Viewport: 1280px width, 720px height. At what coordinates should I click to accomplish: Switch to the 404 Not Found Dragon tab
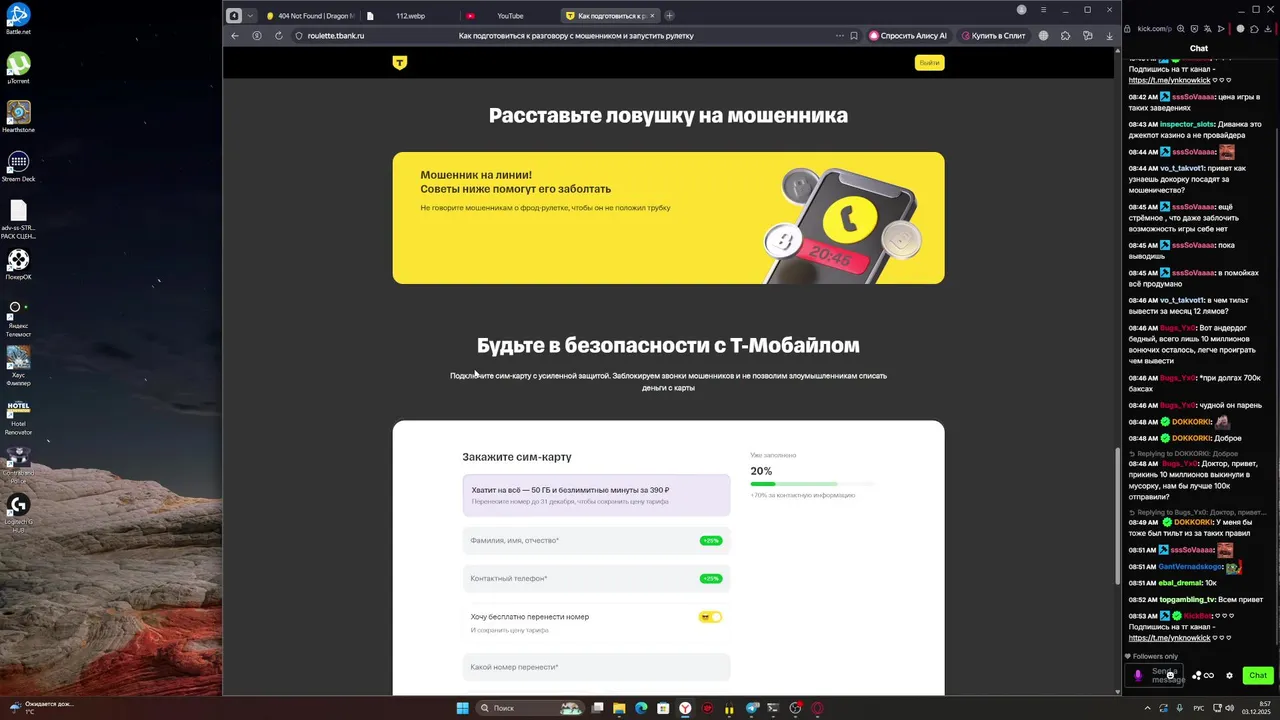click(x=310, y=15)
